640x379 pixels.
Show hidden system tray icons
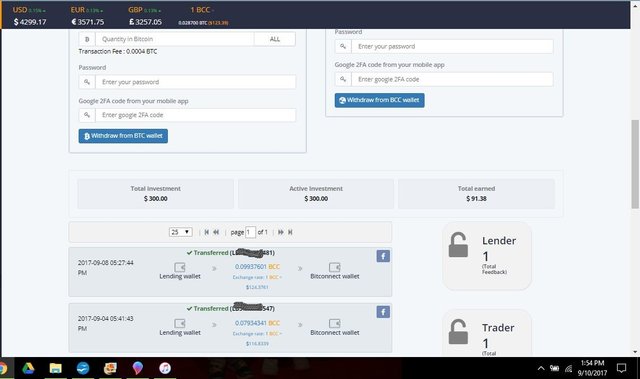pos(541,368)
